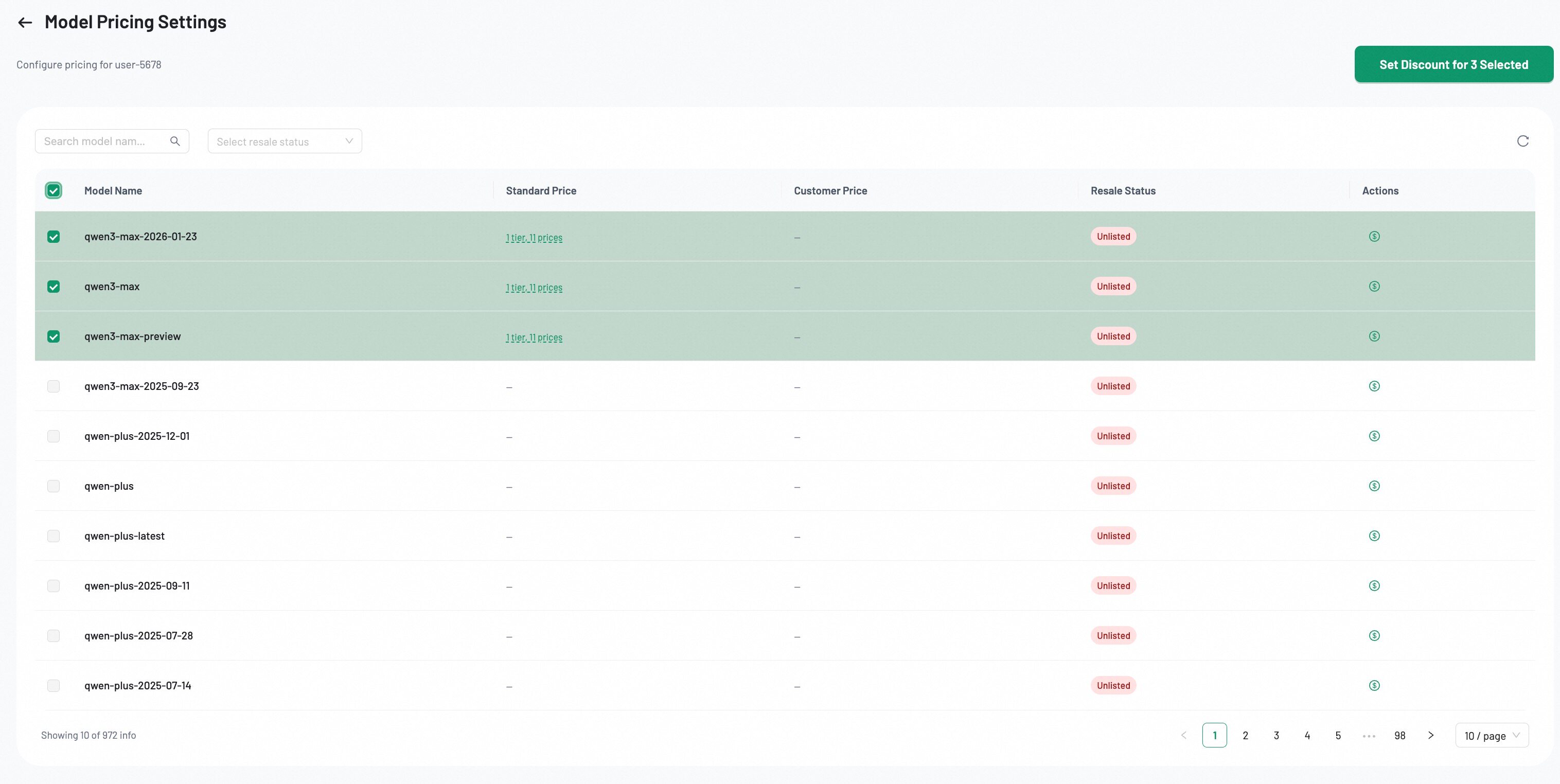Open pricing action for qwen3-max-preview

(x=1374, y=336)
